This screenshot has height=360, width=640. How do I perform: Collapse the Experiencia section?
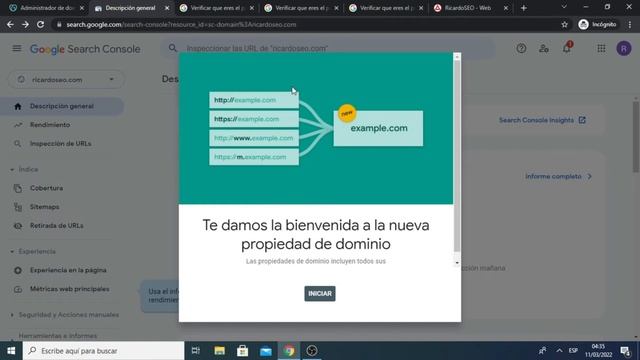click(x=32, y=251)
